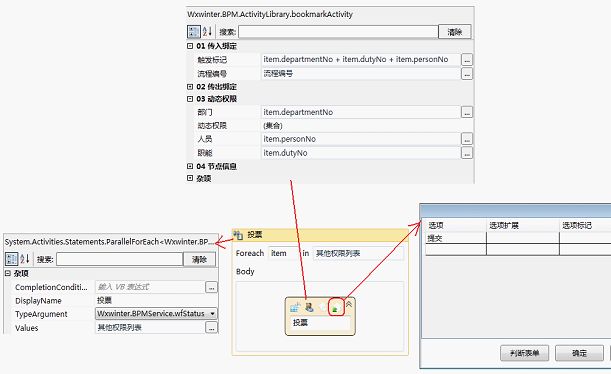611x374 pixels.
Task: Clear the ParallelForEach property search
Action: (199, 259)
